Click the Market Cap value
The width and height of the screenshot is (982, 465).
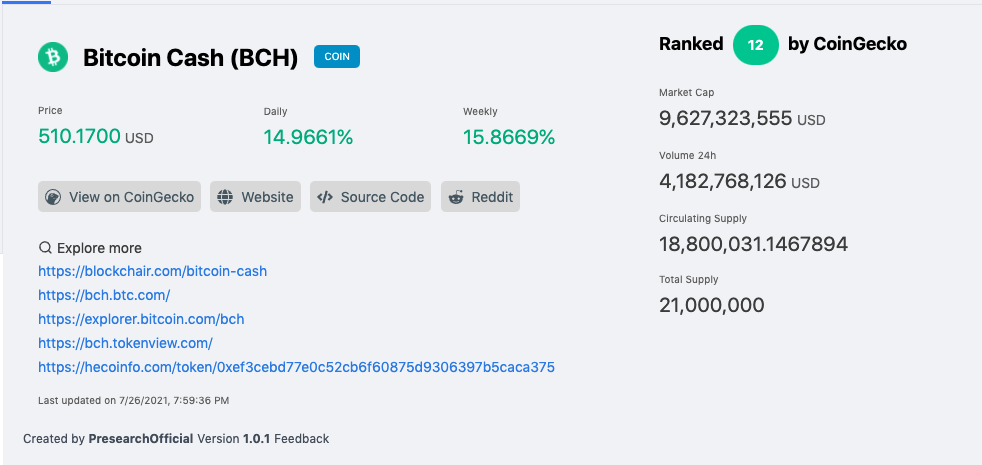point(725,118)
